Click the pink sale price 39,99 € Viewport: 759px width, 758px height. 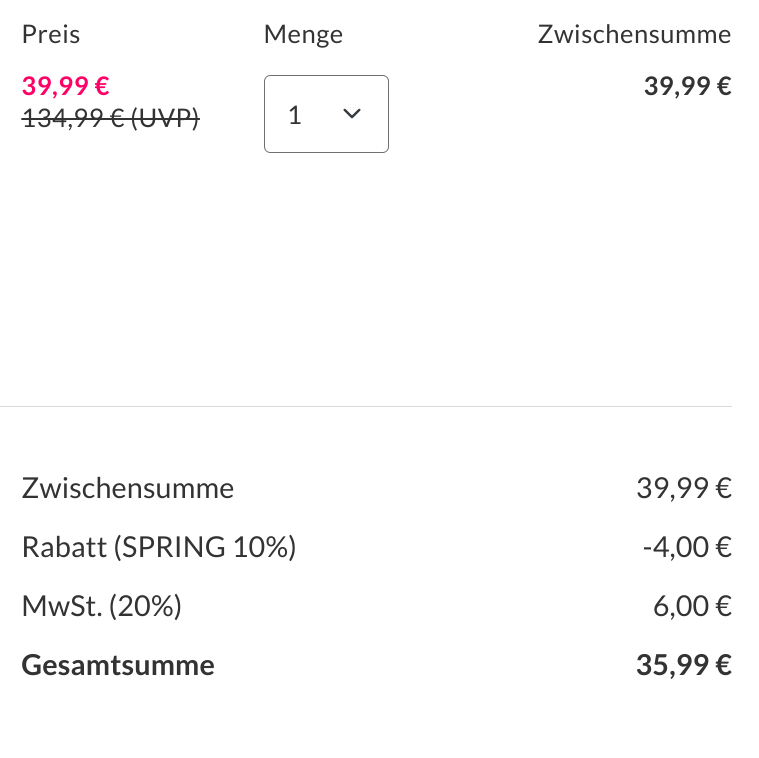(x=66, y=85)
